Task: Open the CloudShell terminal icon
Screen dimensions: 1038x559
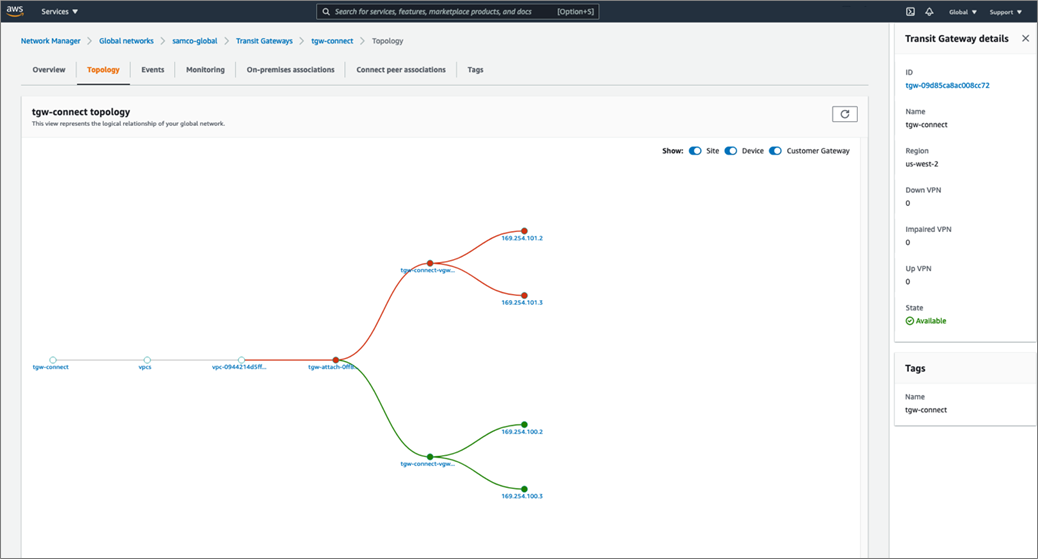Action: pos(910,11)
